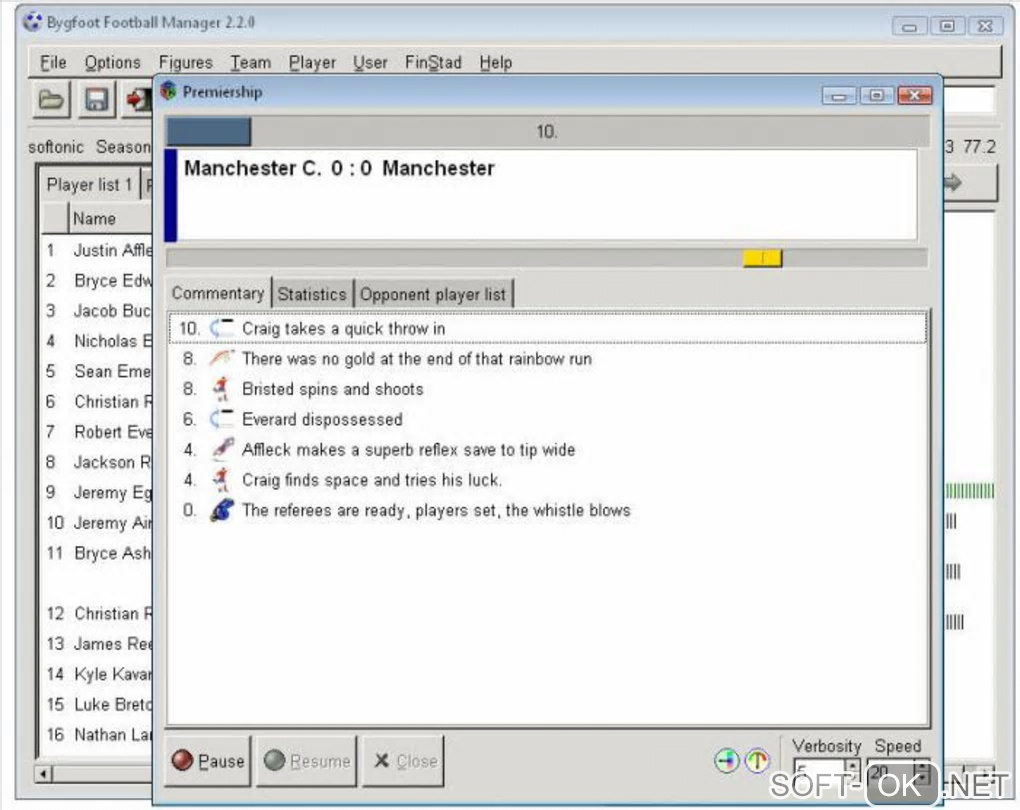Click the Verbosity value field
This screenshot has height=810, width=1020.
pyautogui.click(x=820, y=773)
